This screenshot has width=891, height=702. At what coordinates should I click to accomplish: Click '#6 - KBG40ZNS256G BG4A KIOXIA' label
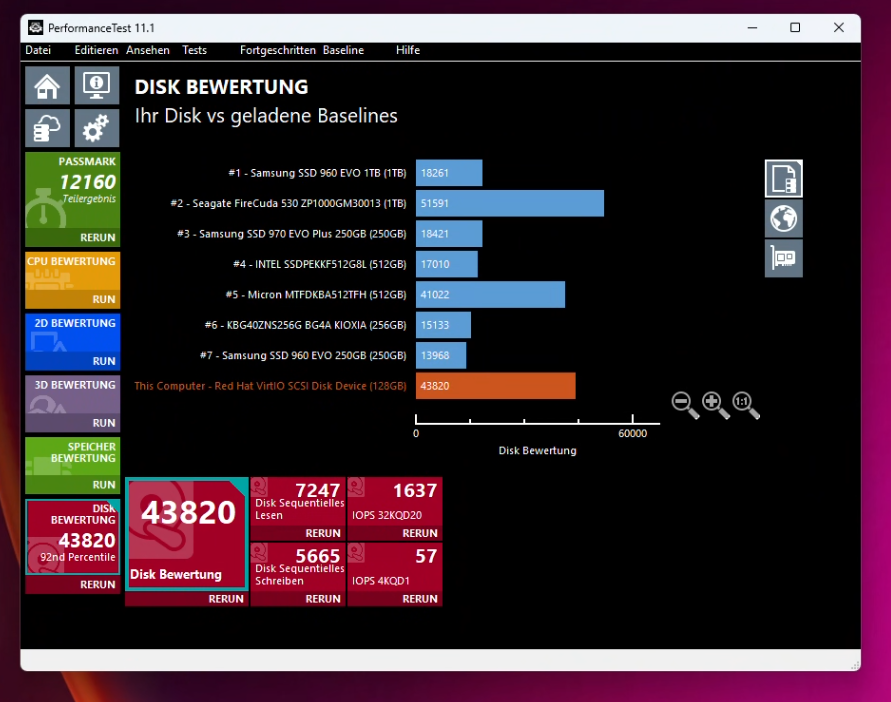pos(305,325)
